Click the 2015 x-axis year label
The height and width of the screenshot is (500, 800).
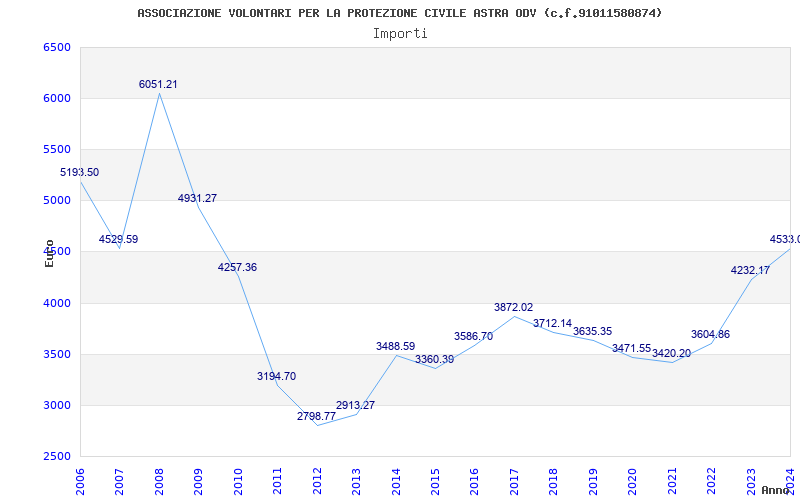435,481
